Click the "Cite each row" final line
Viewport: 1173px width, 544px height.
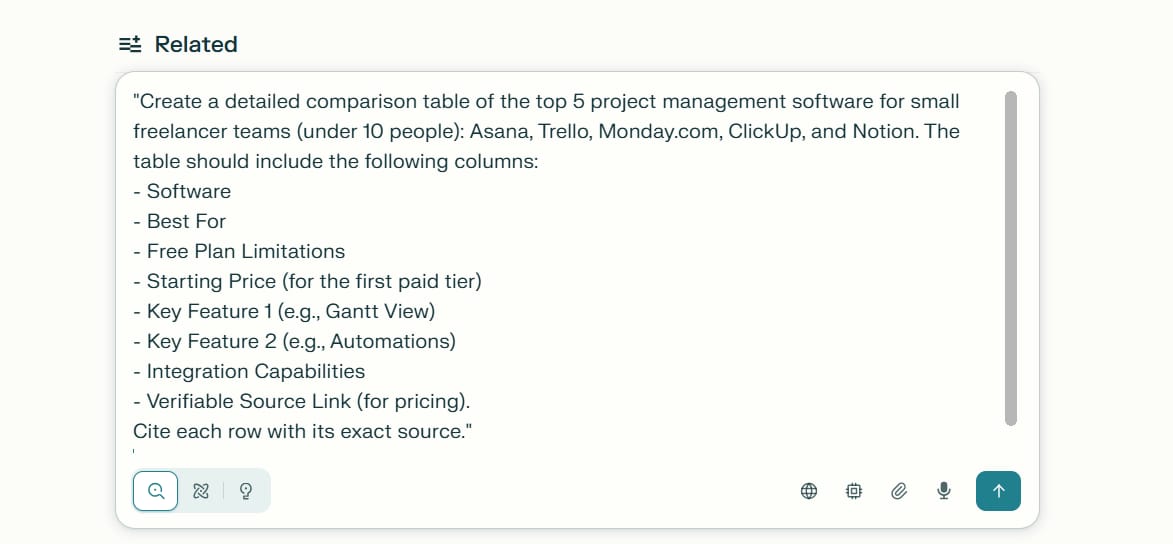click(302, 431)
